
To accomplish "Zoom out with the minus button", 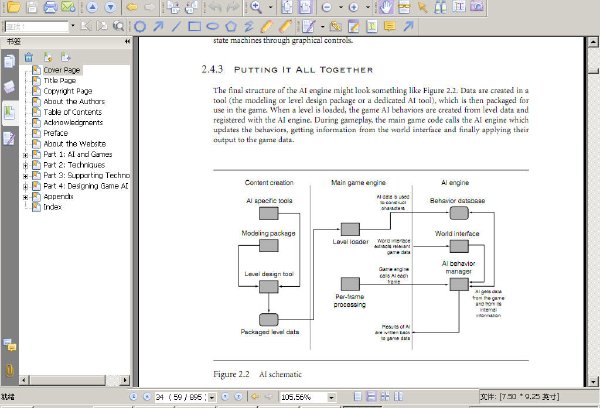I will coord(326,7).
